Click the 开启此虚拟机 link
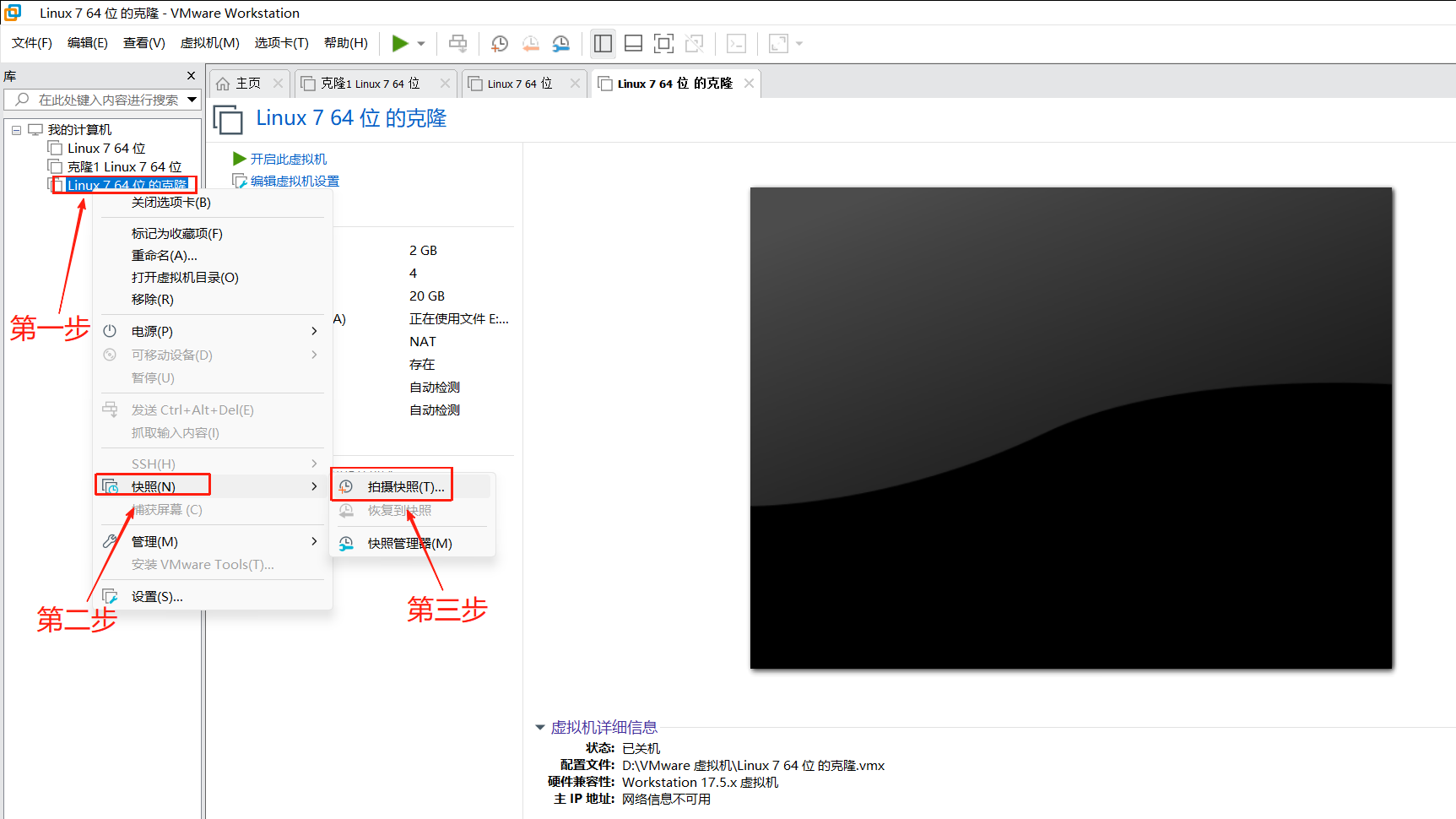 coord(288,159)
